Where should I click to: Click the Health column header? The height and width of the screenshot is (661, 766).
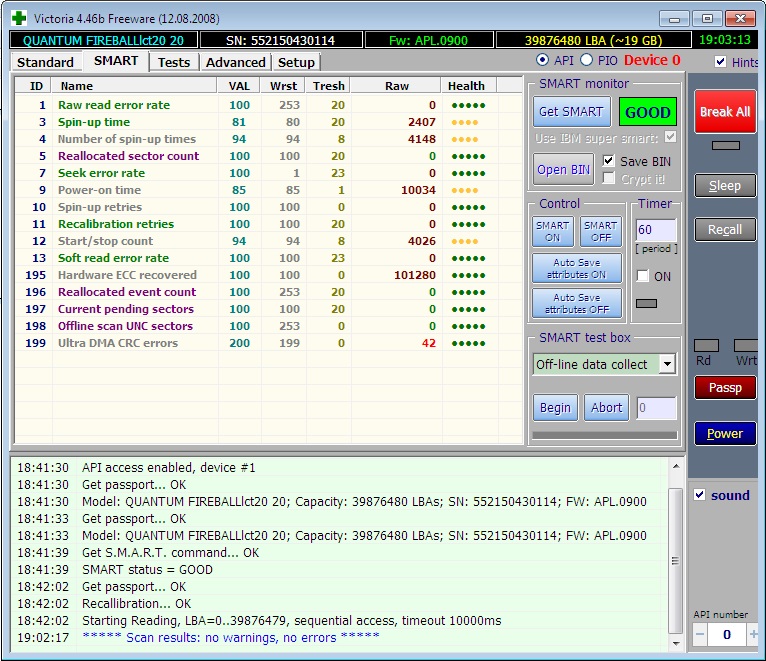(x=469, y=86)
